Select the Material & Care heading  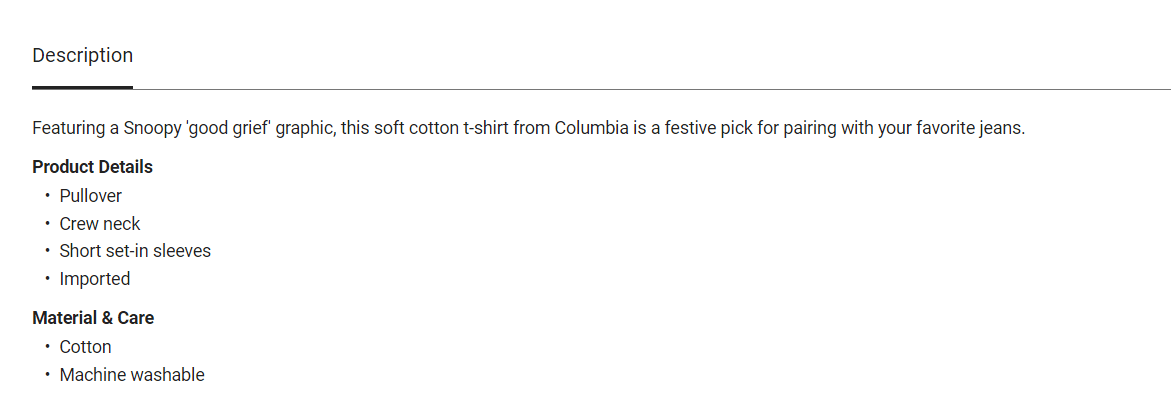point(93,318)
